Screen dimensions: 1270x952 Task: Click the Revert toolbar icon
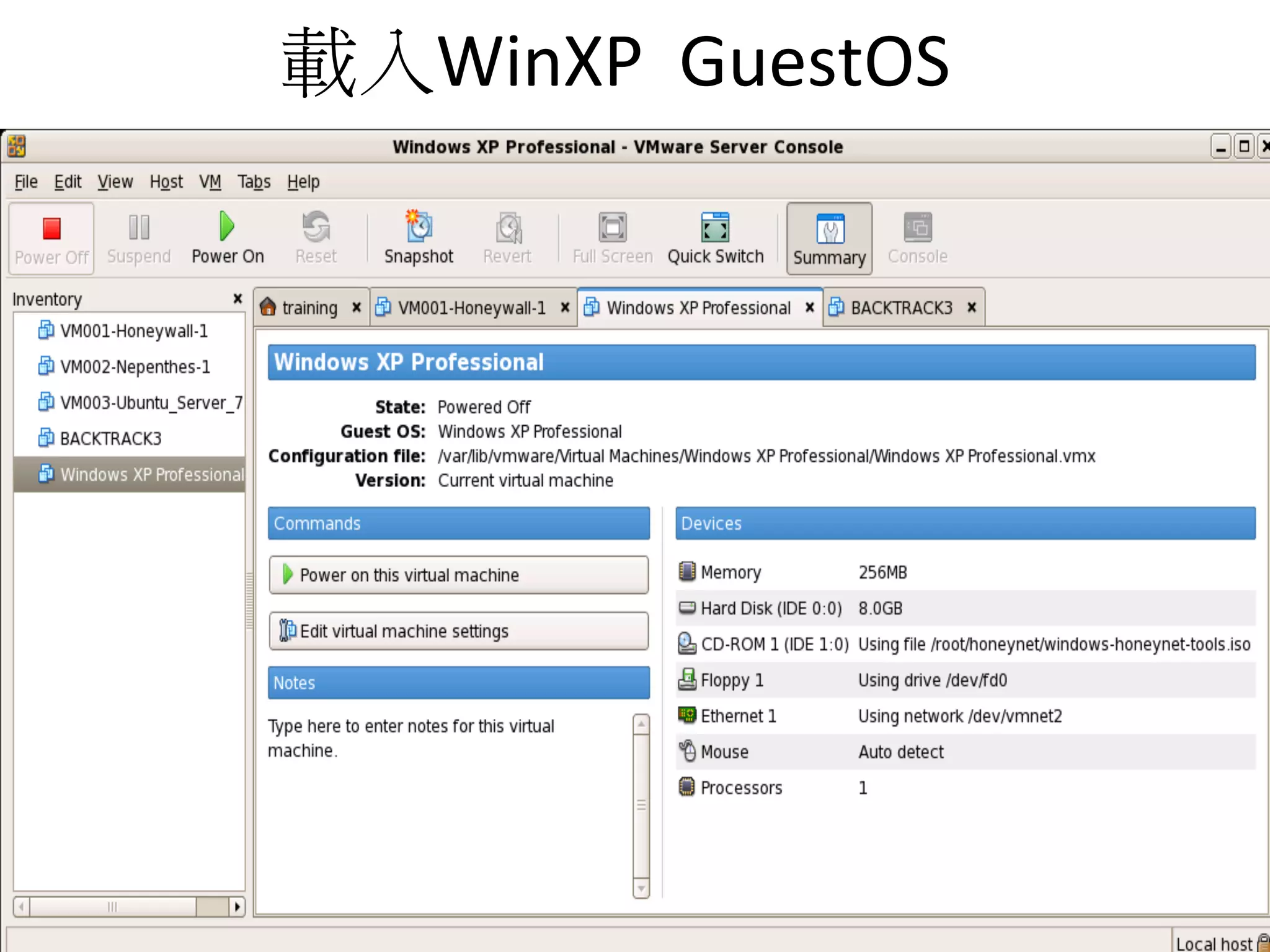(508, 227)
